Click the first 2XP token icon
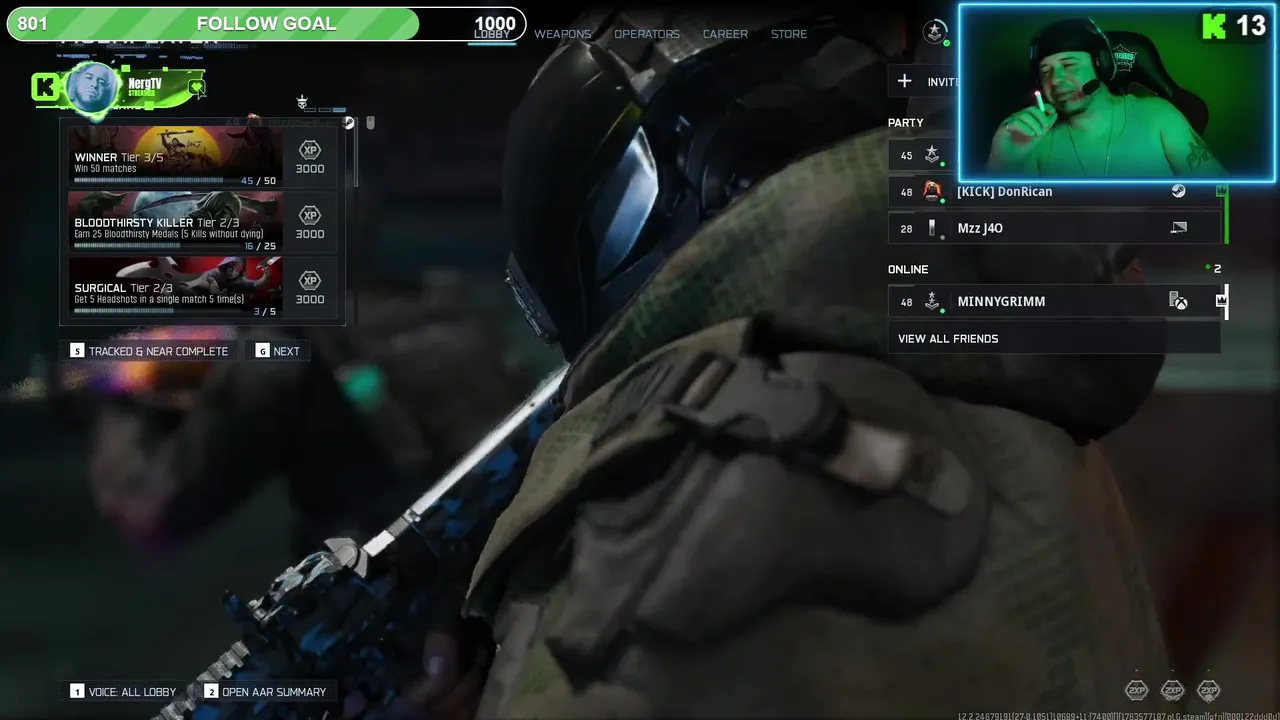 (1137, 690)
